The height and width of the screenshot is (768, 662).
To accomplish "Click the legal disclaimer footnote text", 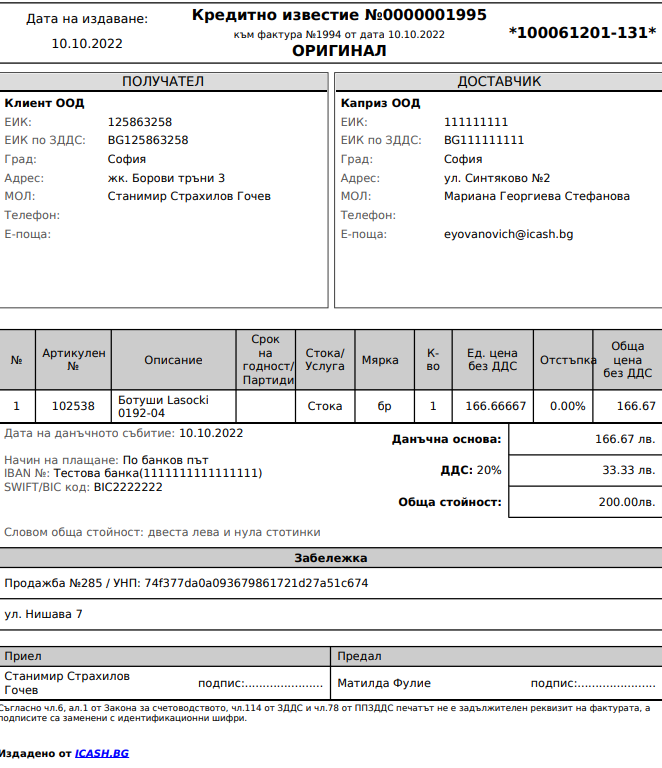I will pos(325,713).
